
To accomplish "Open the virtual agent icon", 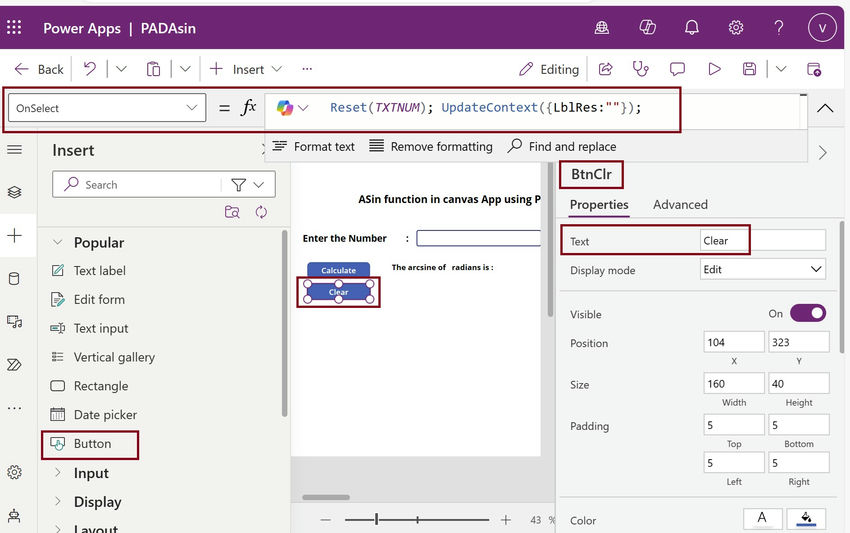I will (15, 515).
